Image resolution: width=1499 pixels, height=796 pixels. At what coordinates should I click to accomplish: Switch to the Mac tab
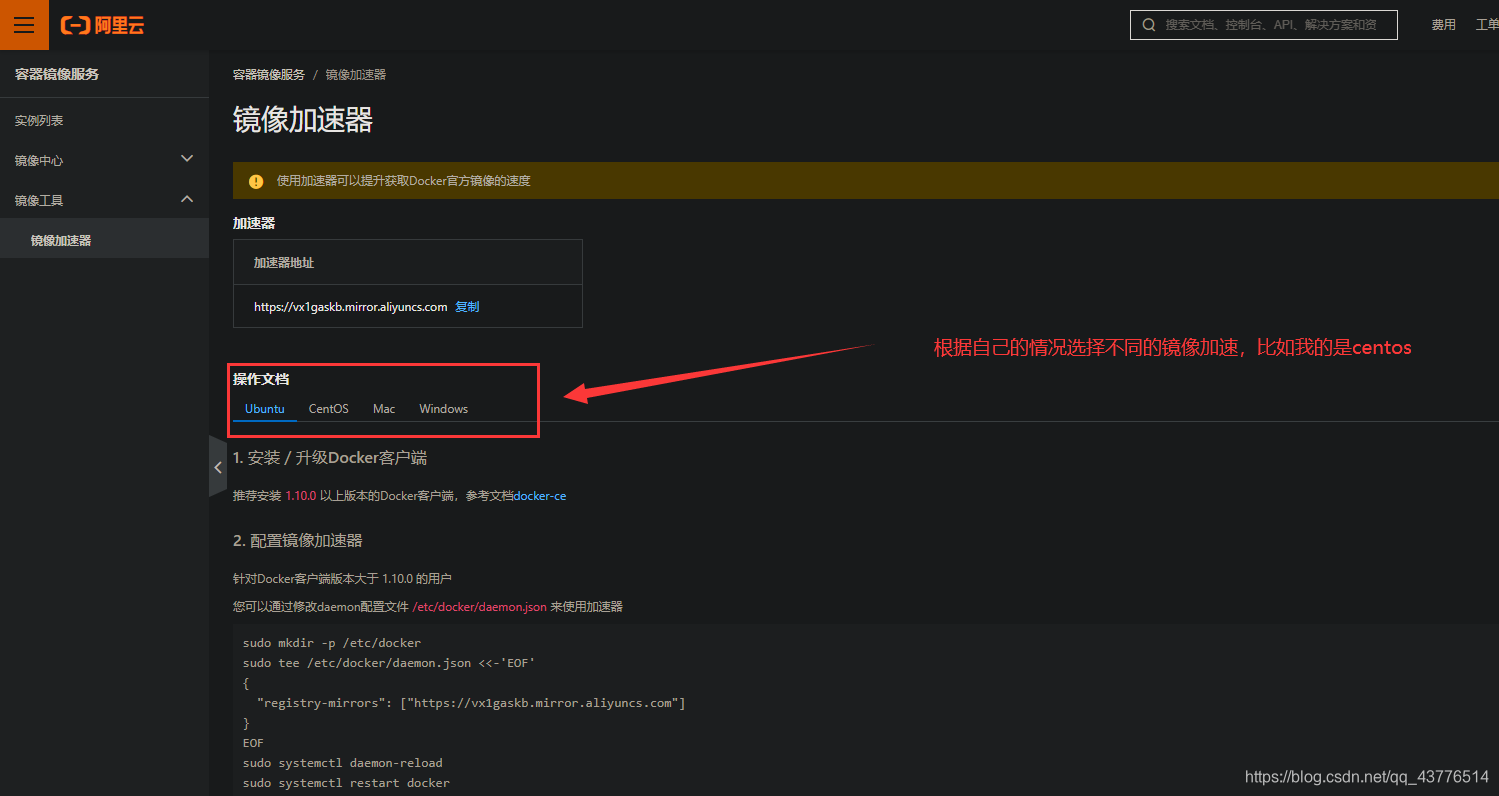384,409
